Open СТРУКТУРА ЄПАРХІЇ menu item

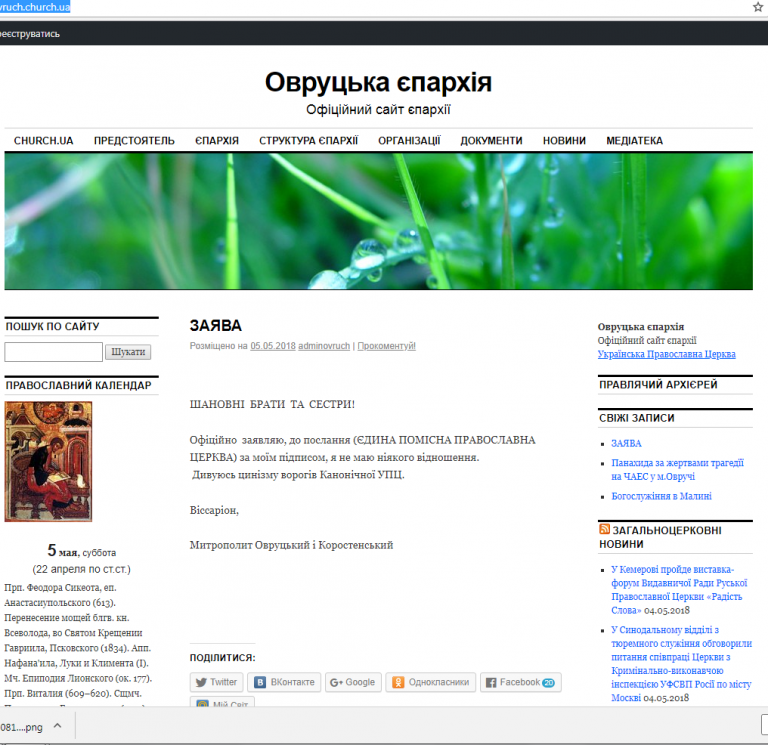tap(309, 141)
